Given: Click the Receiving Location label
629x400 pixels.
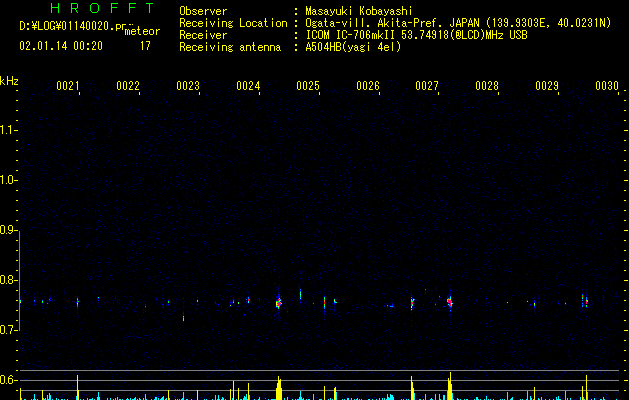Looking at the screenshot, I should coord(233,23).
